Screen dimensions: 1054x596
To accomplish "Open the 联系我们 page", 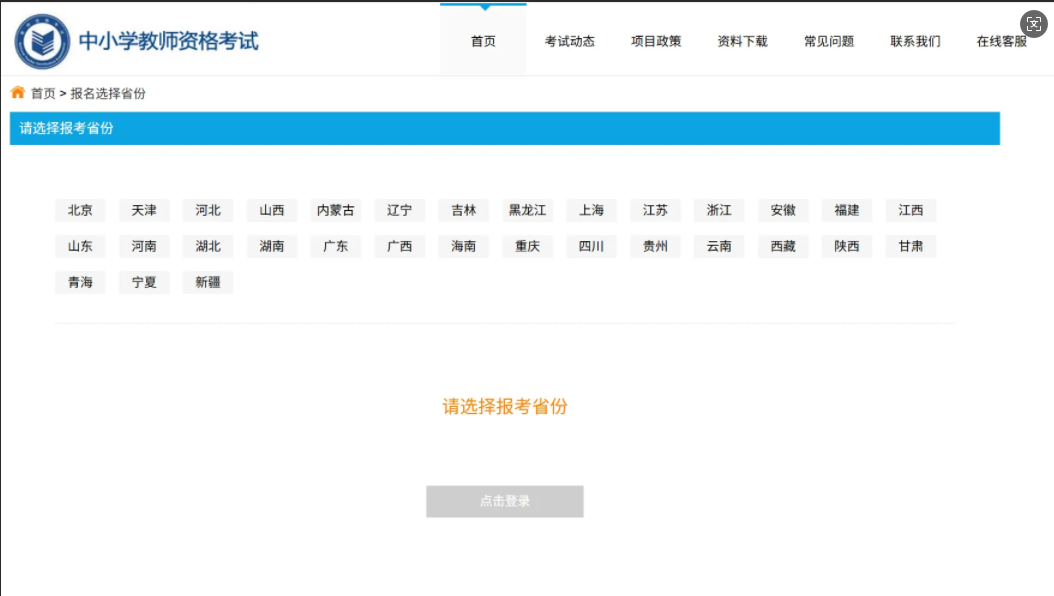I will point(915,41).
